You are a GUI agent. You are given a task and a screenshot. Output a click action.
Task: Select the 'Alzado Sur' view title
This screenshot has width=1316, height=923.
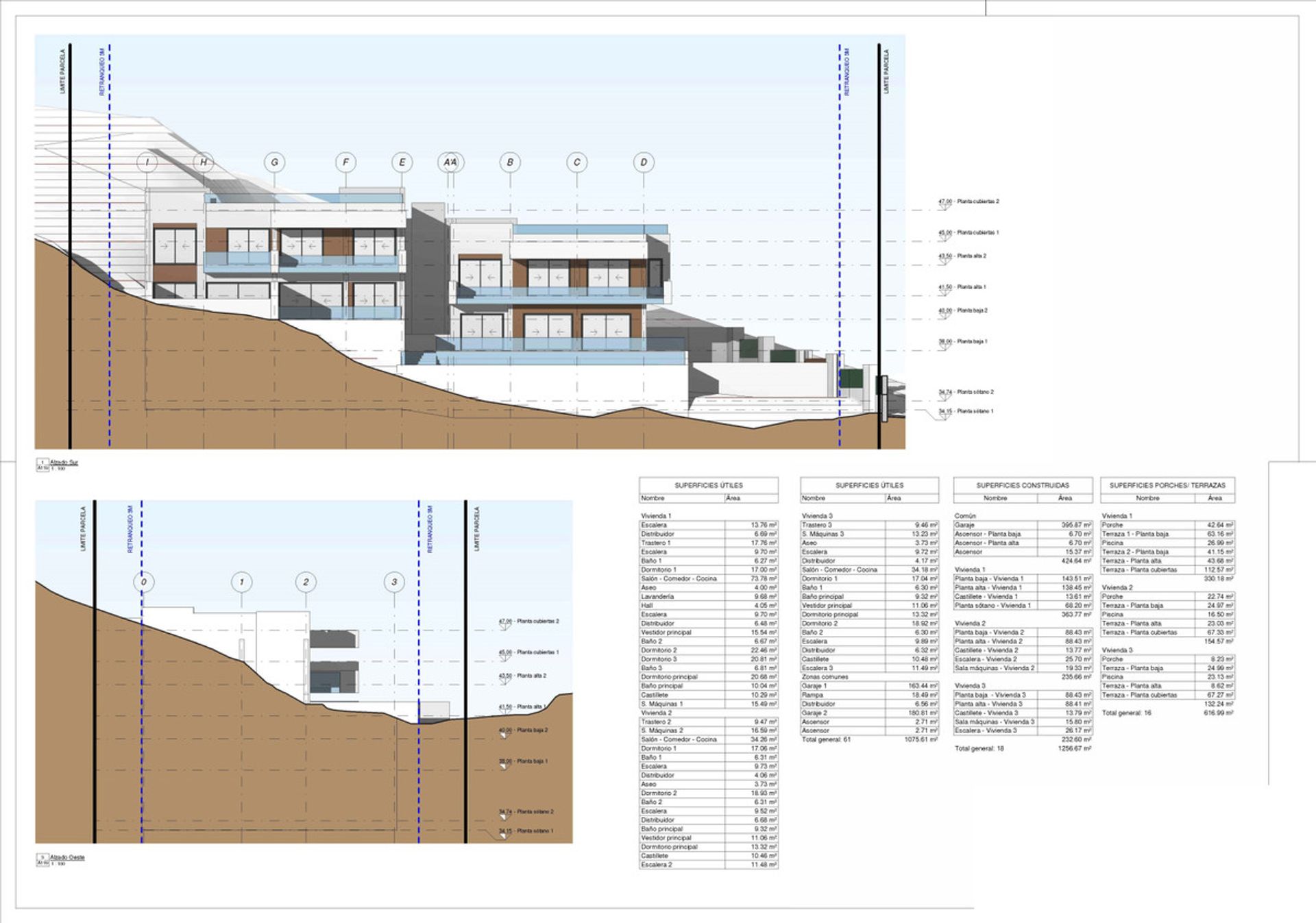coord(64,463)
